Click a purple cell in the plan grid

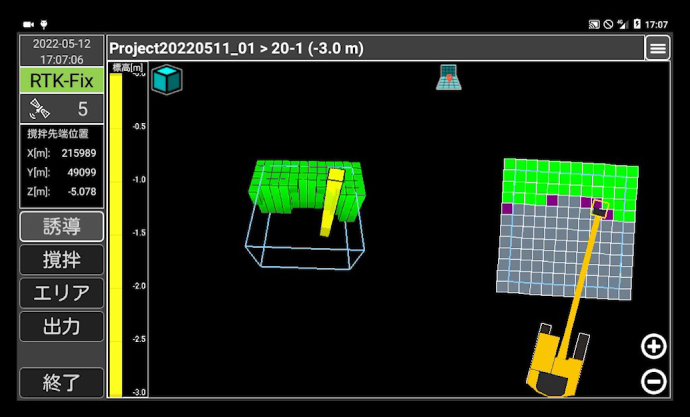point(552,201)
